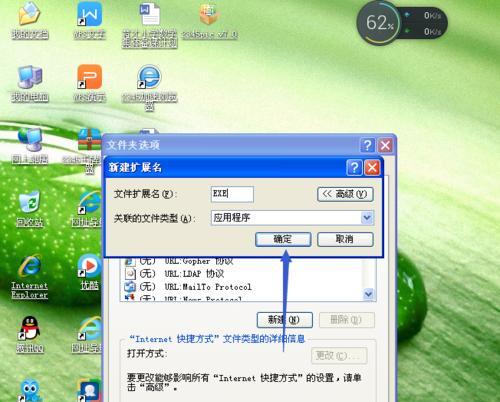Viewport: 500px width, 402px height.
Task: Open My Computer (我的电脑) on the desktop
Action: pos(30,83)
